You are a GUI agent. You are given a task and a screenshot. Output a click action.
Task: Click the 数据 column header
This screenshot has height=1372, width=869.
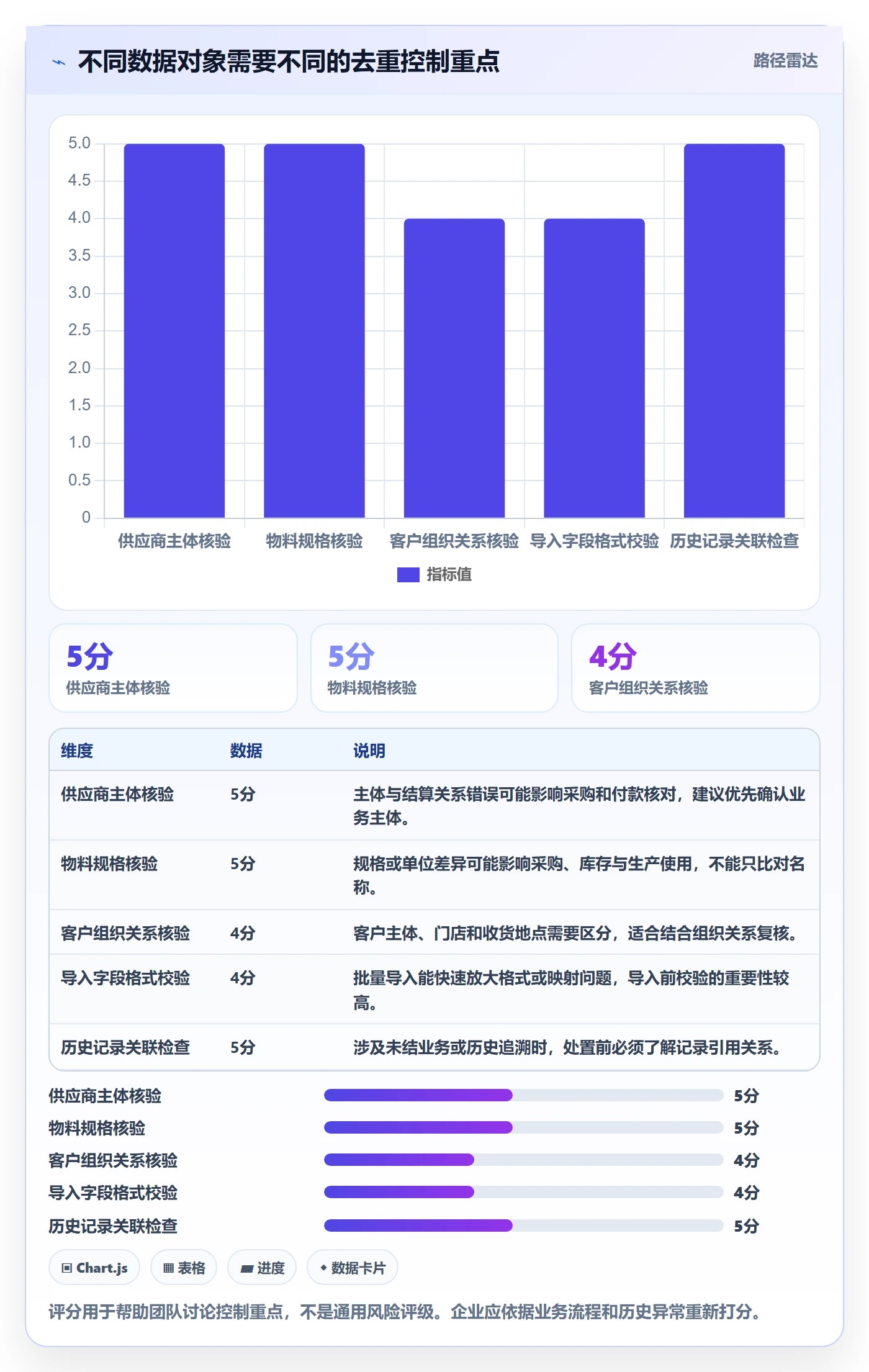pos(246,751)
